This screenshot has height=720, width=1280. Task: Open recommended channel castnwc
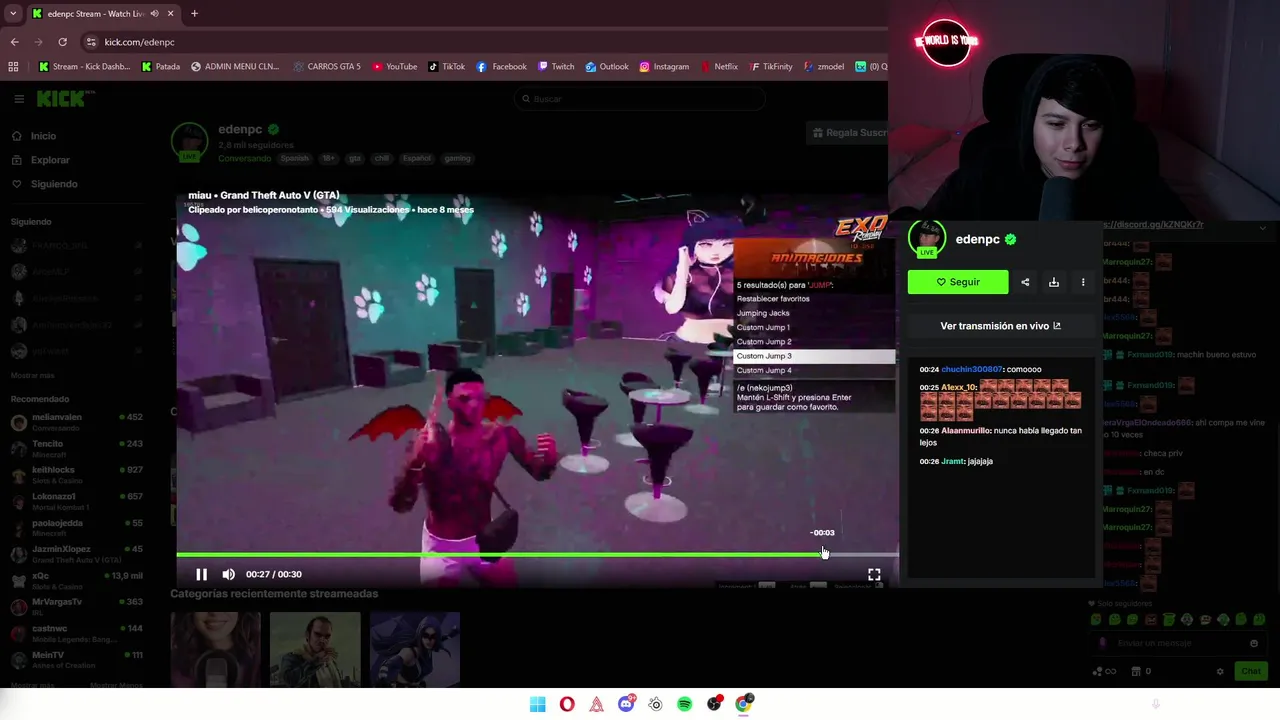[76, 633]
